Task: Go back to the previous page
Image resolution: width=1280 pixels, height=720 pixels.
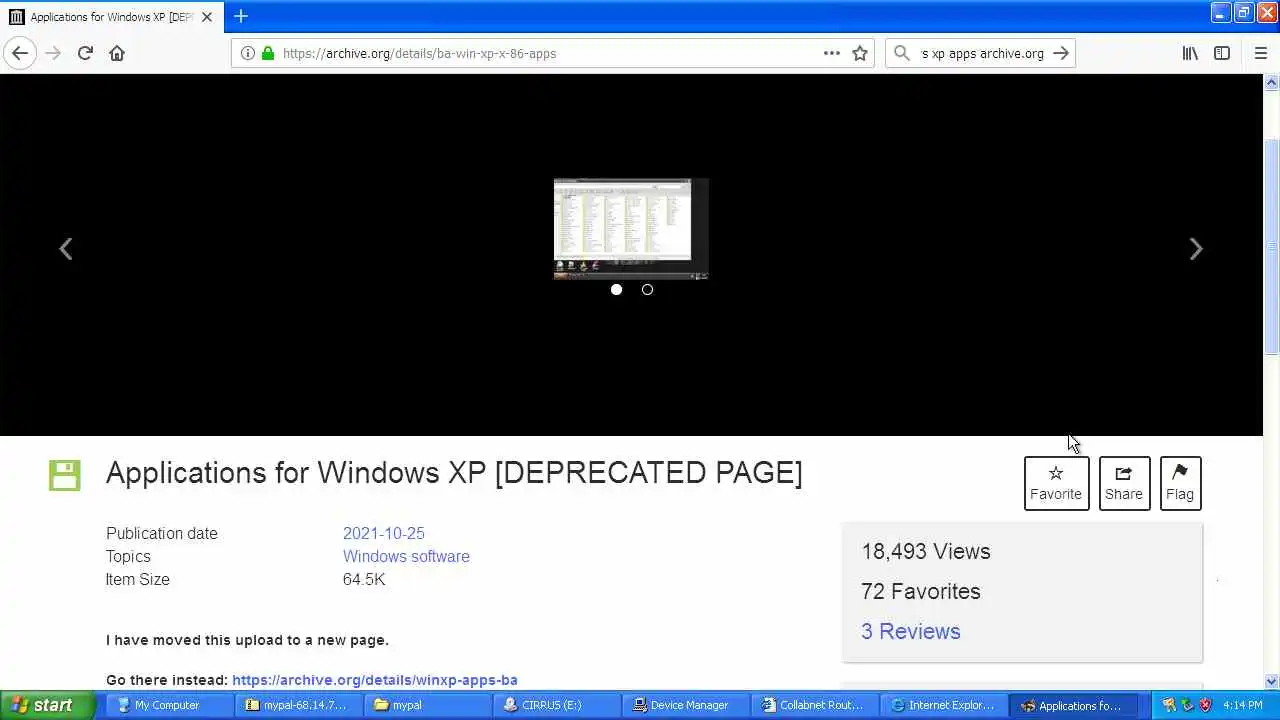Action: (x=20, y=53)
